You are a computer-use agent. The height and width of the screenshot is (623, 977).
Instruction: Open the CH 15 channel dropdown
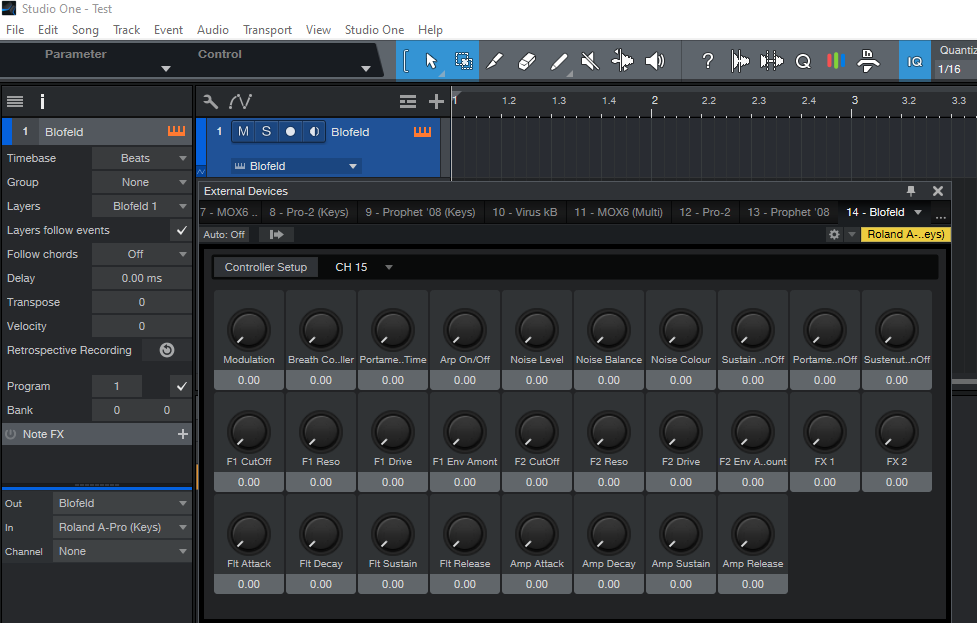pos(363,267)
